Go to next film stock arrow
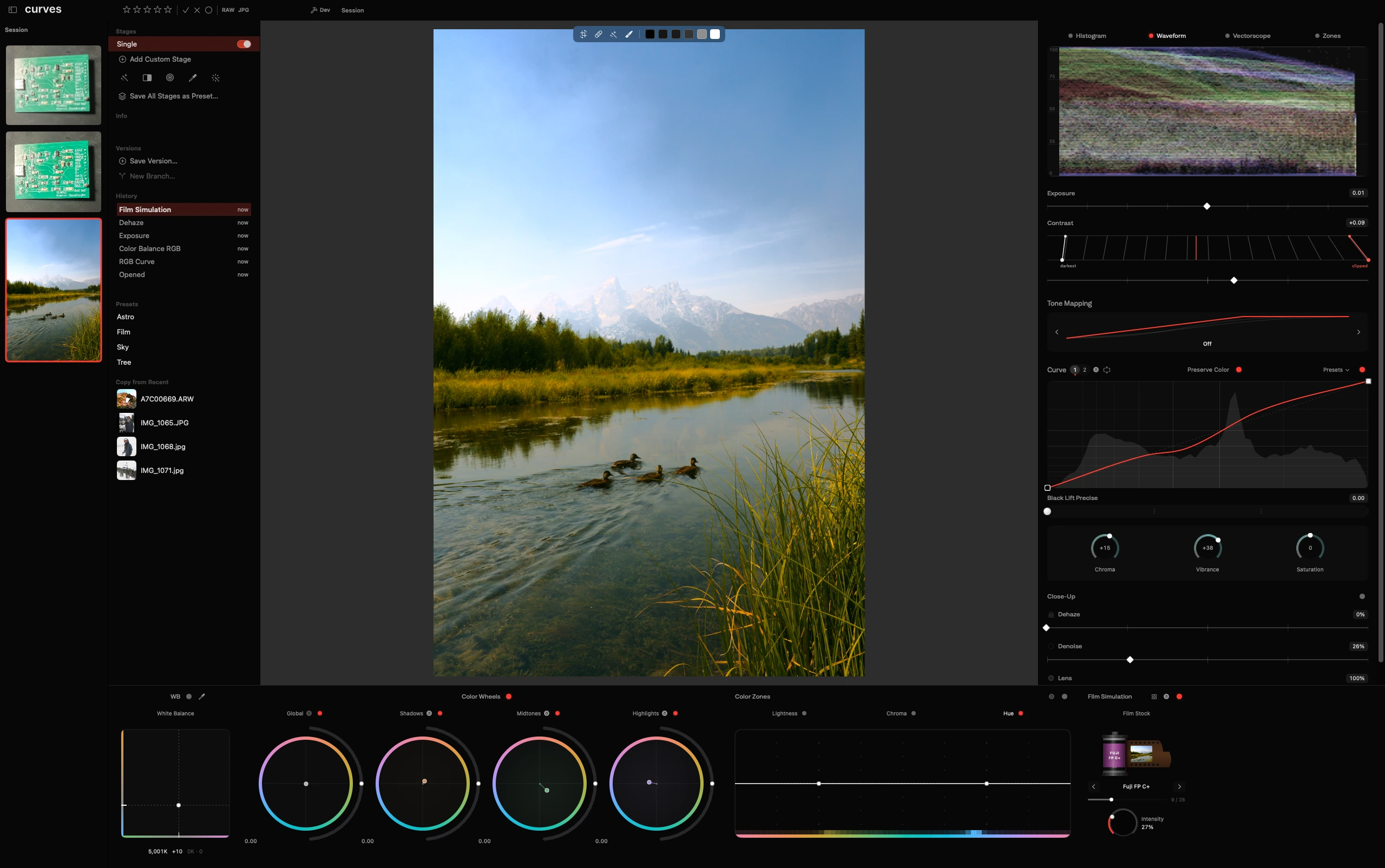1385x868 pixels. (1179, 786)
